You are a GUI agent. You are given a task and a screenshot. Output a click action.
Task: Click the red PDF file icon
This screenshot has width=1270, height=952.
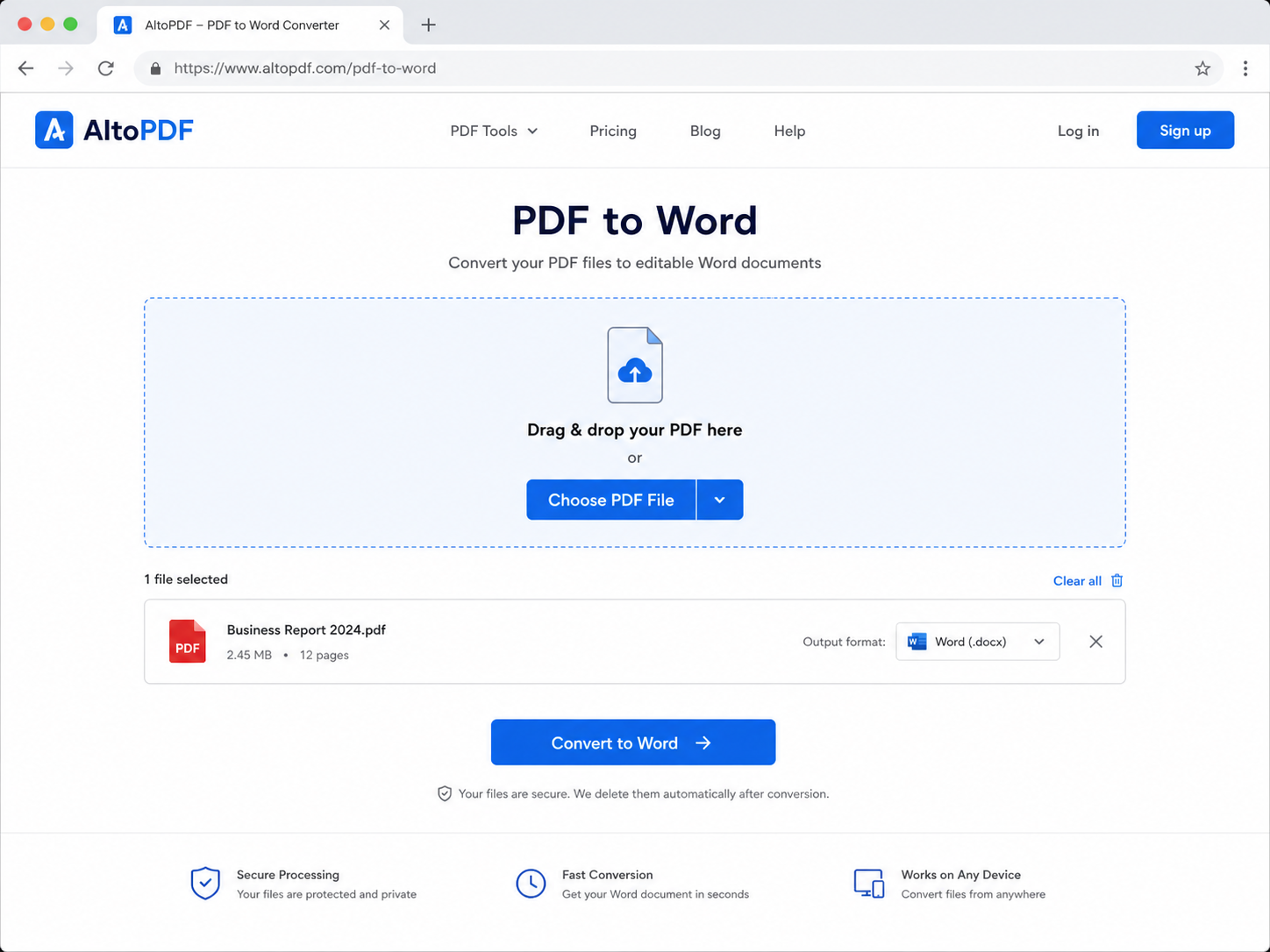click(x=188, y=642)
